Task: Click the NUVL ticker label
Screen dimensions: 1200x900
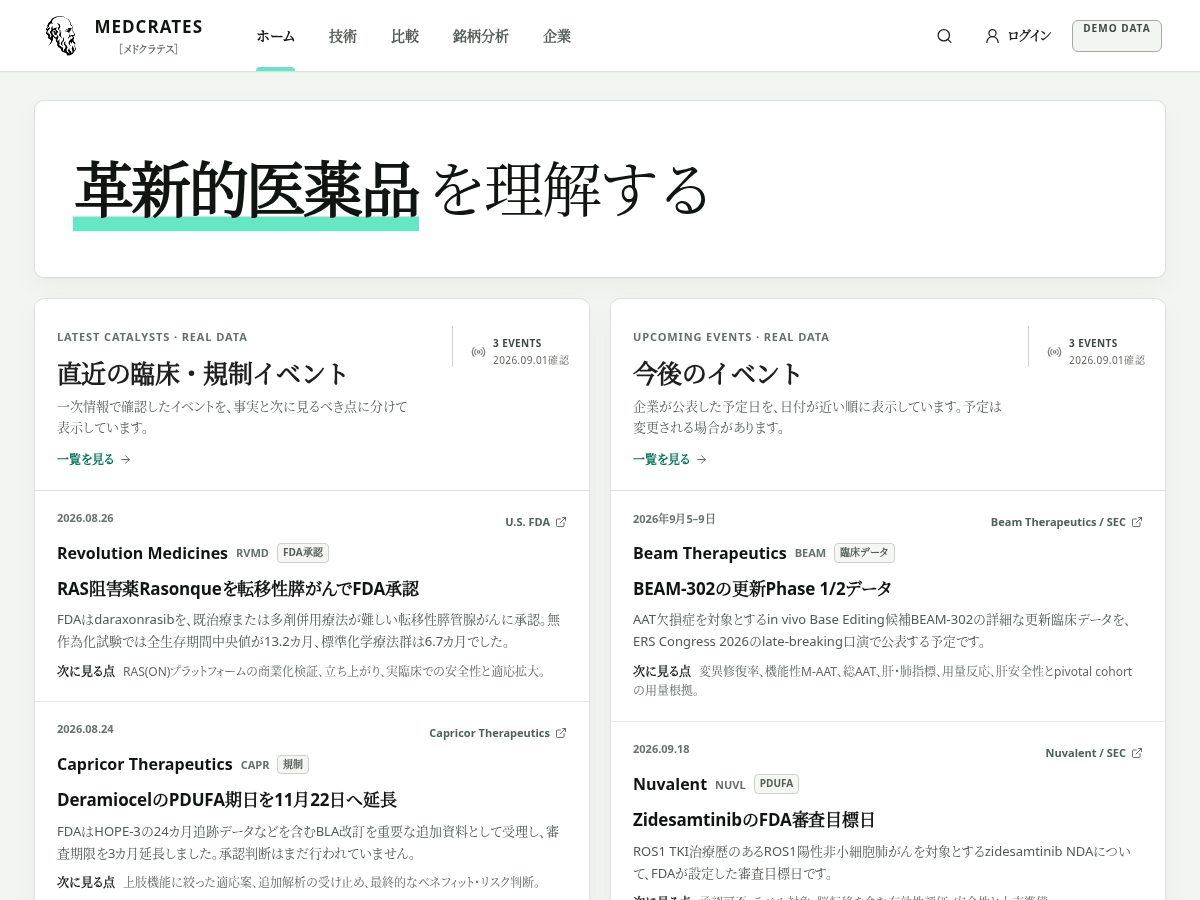Action: click(730, 785)
